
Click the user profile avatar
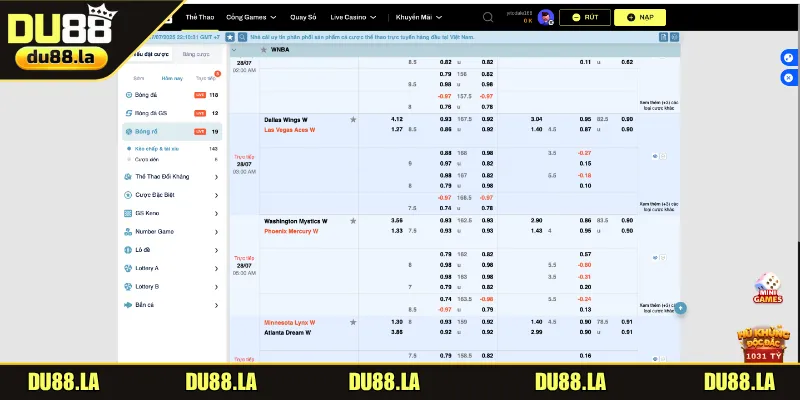[x=545, y=17]
